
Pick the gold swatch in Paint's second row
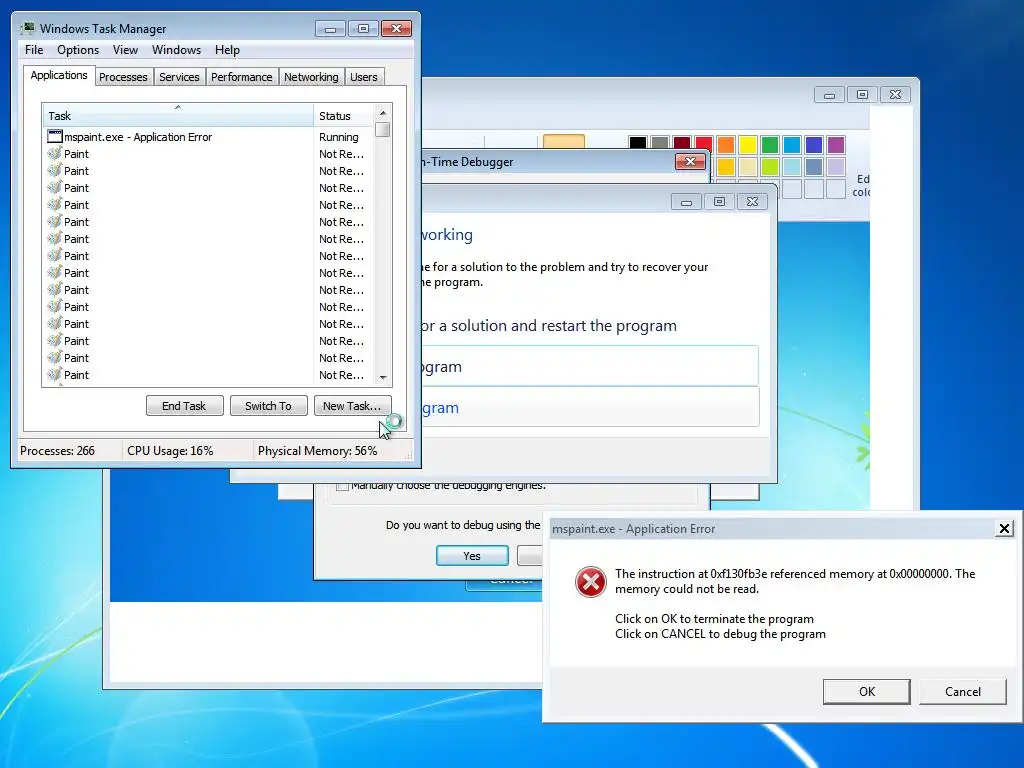tap(726, 167)
